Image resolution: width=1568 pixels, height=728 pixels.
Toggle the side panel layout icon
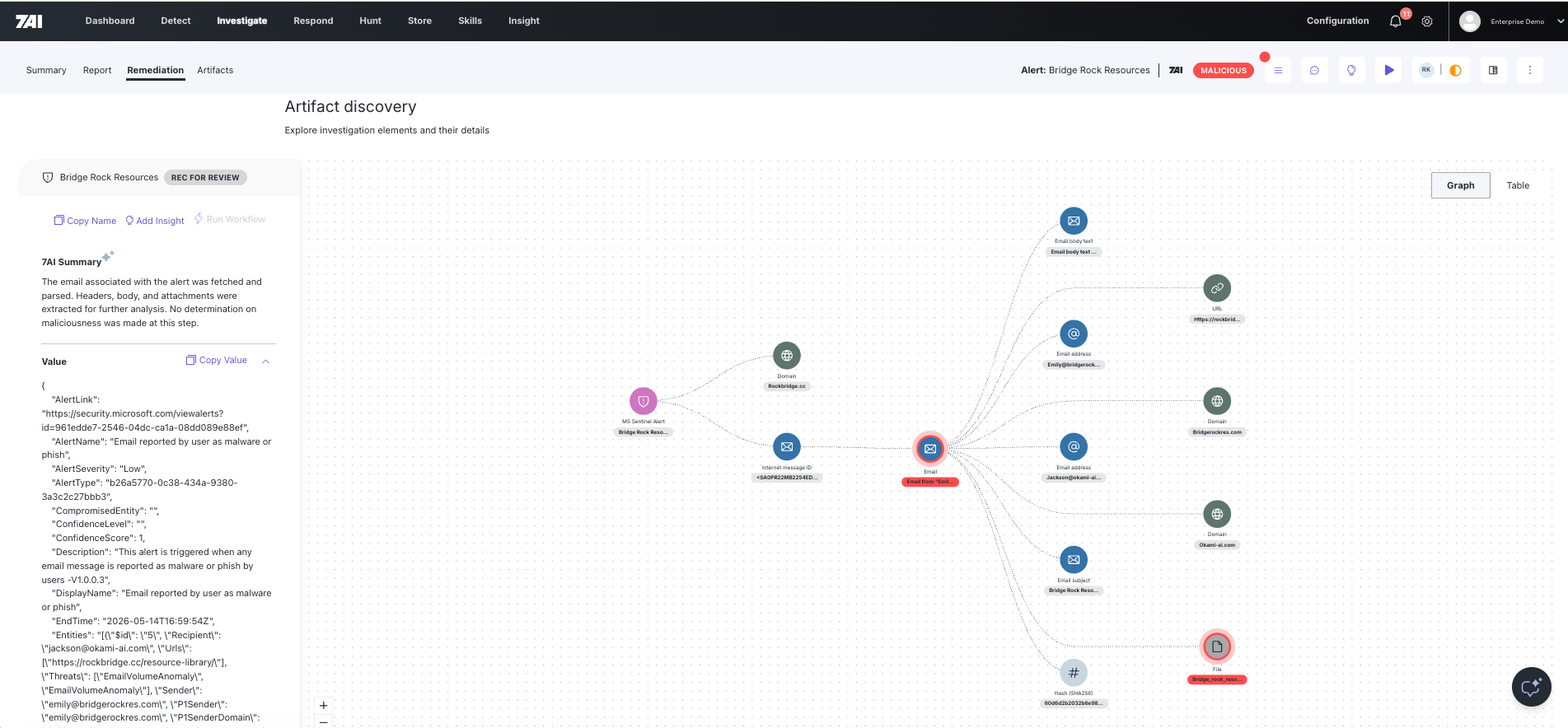1493,70
